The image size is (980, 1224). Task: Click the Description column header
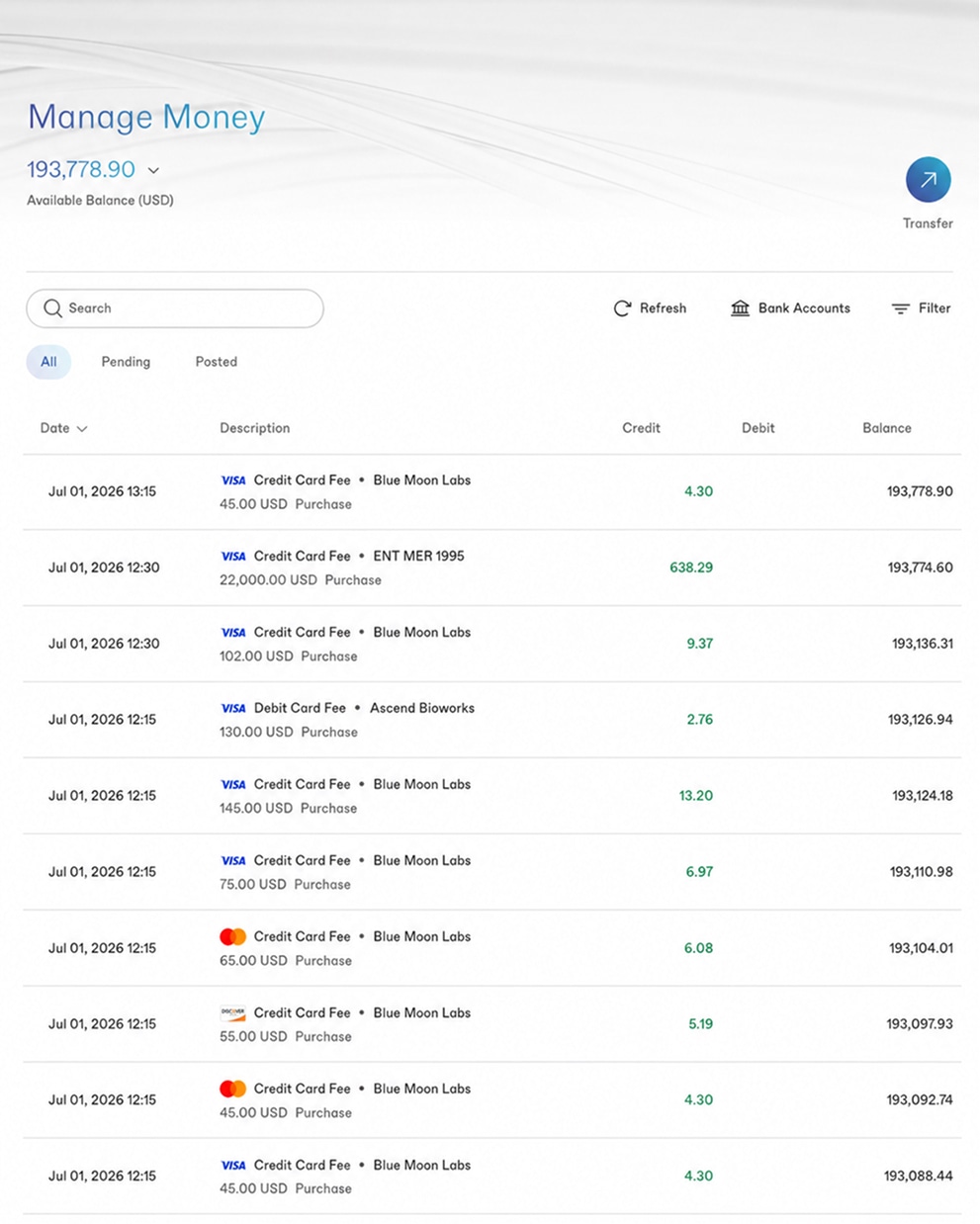[255, 428]
